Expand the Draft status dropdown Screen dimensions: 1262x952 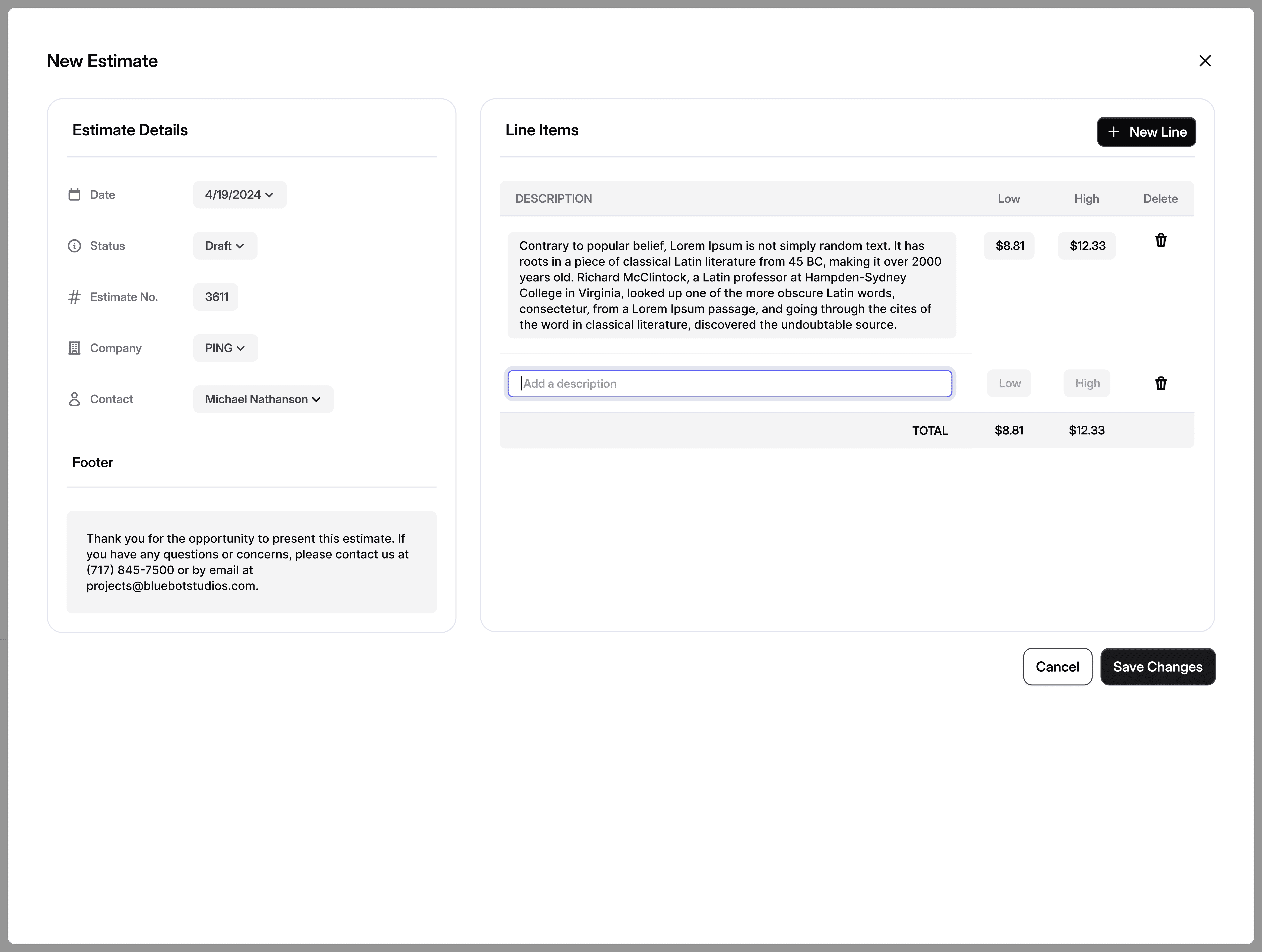(x=225, y=246)
